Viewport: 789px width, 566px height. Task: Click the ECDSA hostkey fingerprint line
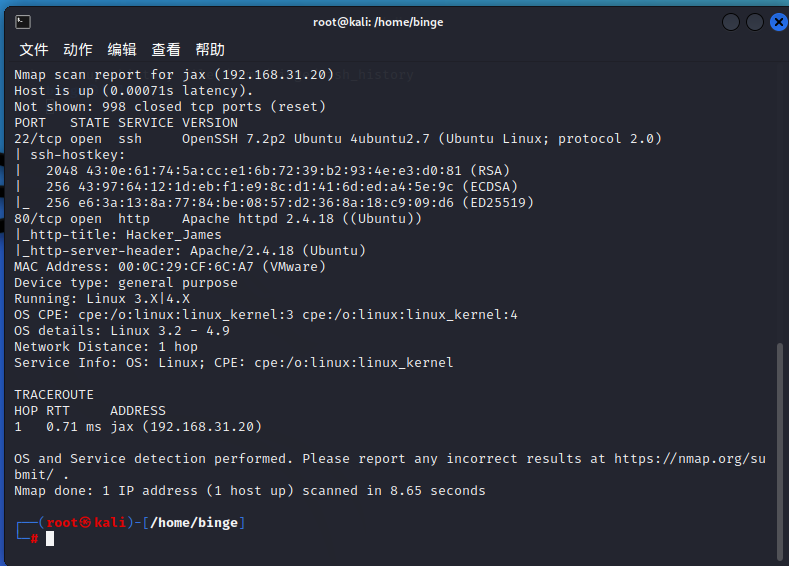point(266,187)
